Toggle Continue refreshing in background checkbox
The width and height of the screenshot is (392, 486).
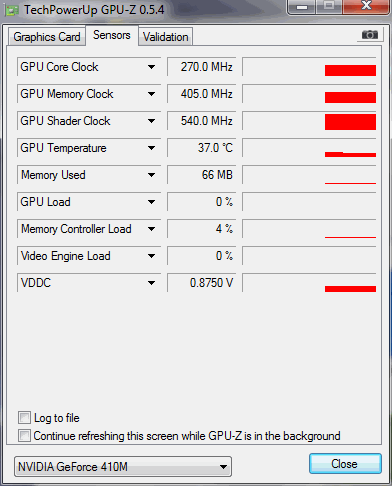[x=24, y=435]
